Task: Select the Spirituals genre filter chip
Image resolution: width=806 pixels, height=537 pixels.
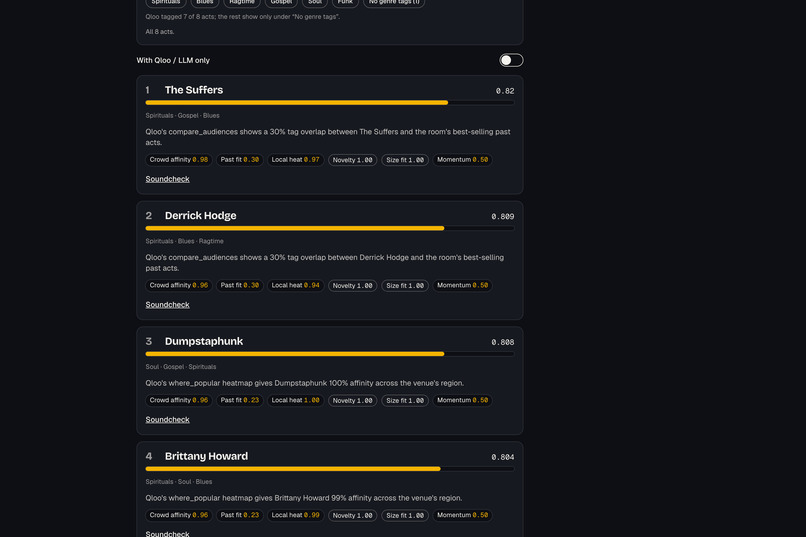Action: [x=166, y=3]
